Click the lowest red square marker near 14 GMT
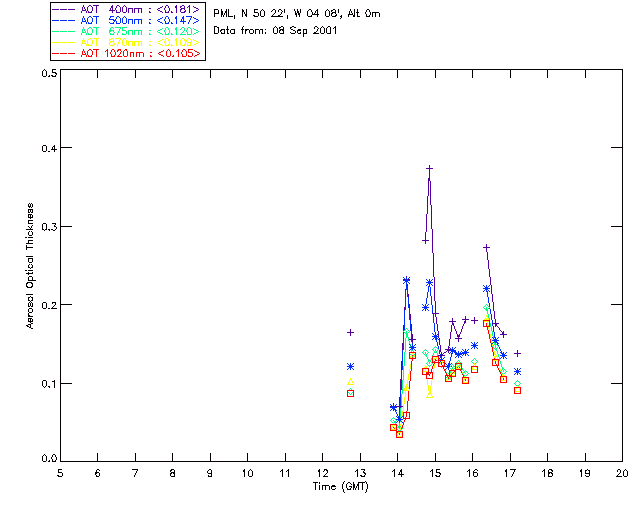This screenshot has height=512, width=640. (x=400, y=434)
